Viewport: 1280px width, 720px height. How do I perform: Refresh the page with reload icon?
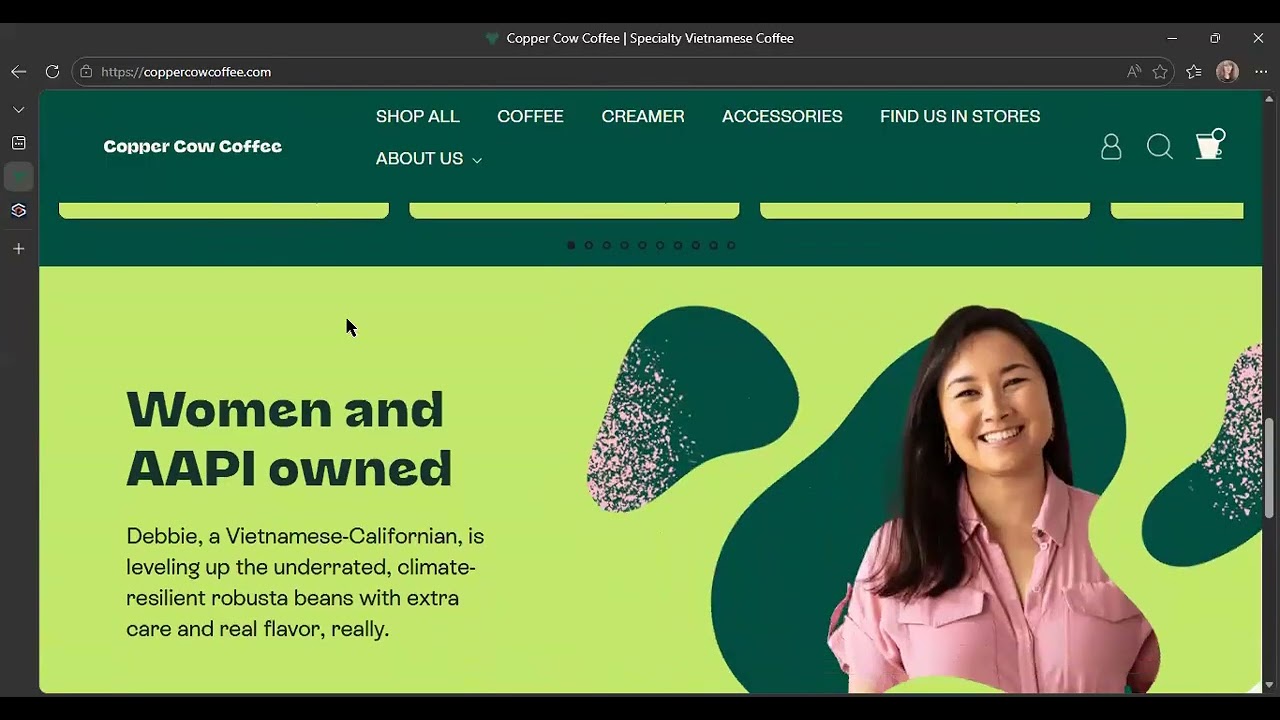52,72
